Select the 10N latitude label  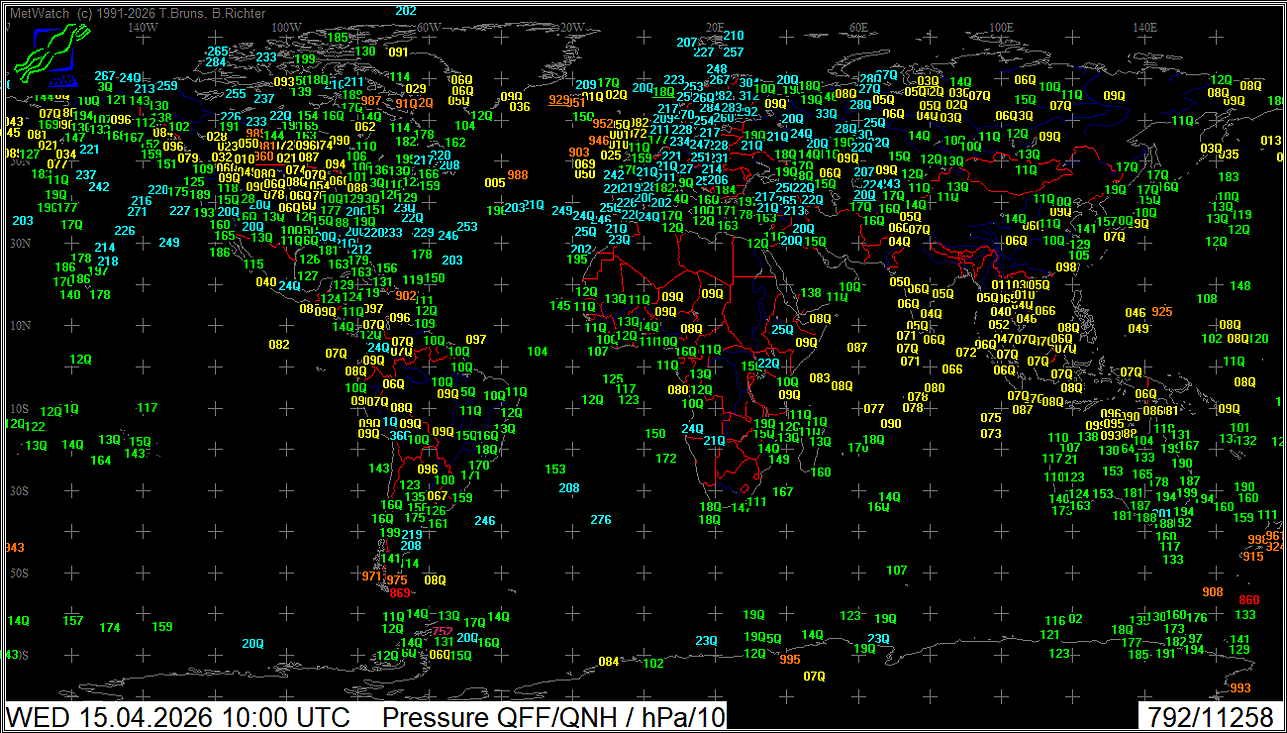(19, 326)
